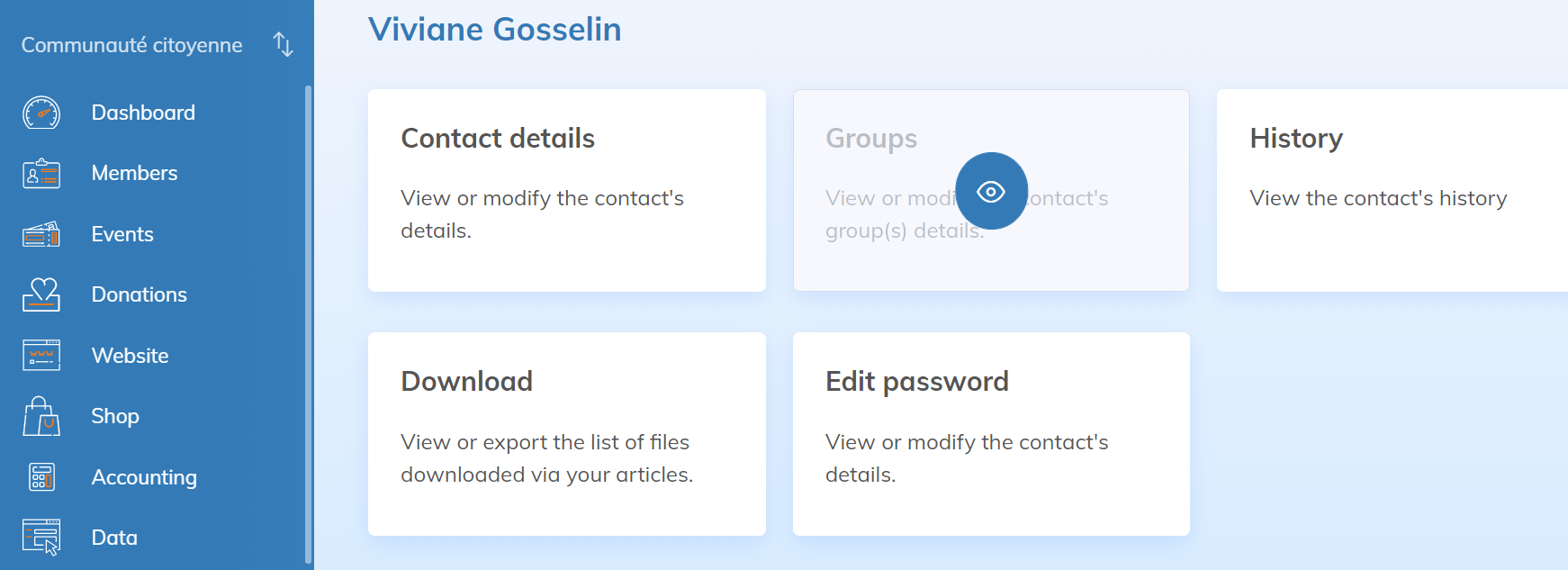Click the Donations heart icon

click(41, 294)
